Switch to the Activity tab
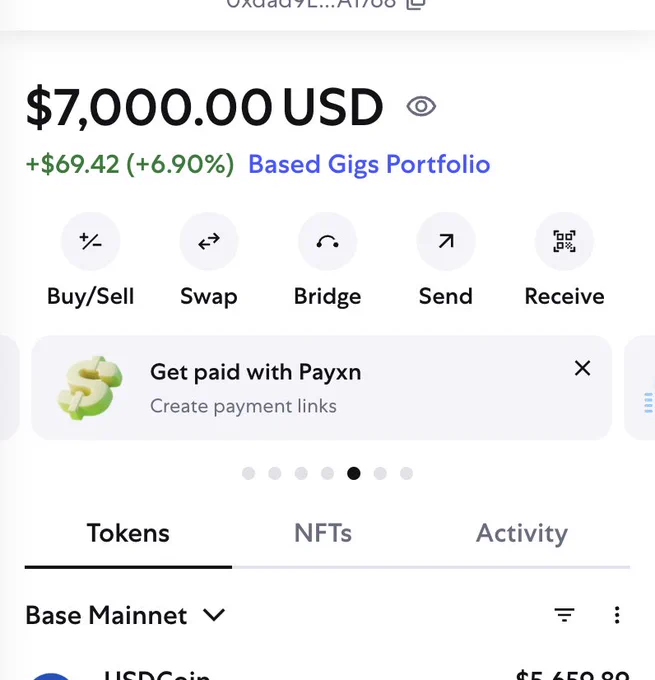This screenshot has width=655, height=680. click(x=522, y=533)
